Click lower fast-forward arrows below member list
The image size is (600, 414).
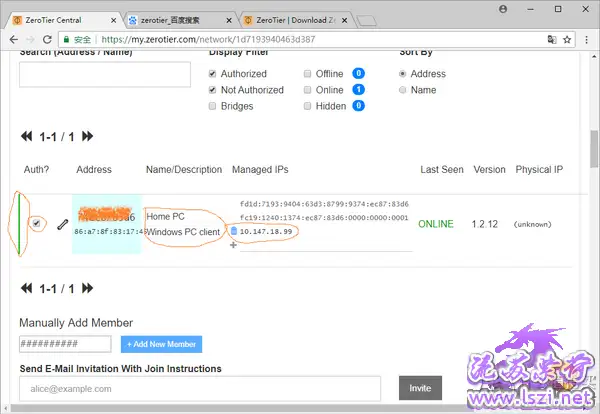click(x=88, y=288)
